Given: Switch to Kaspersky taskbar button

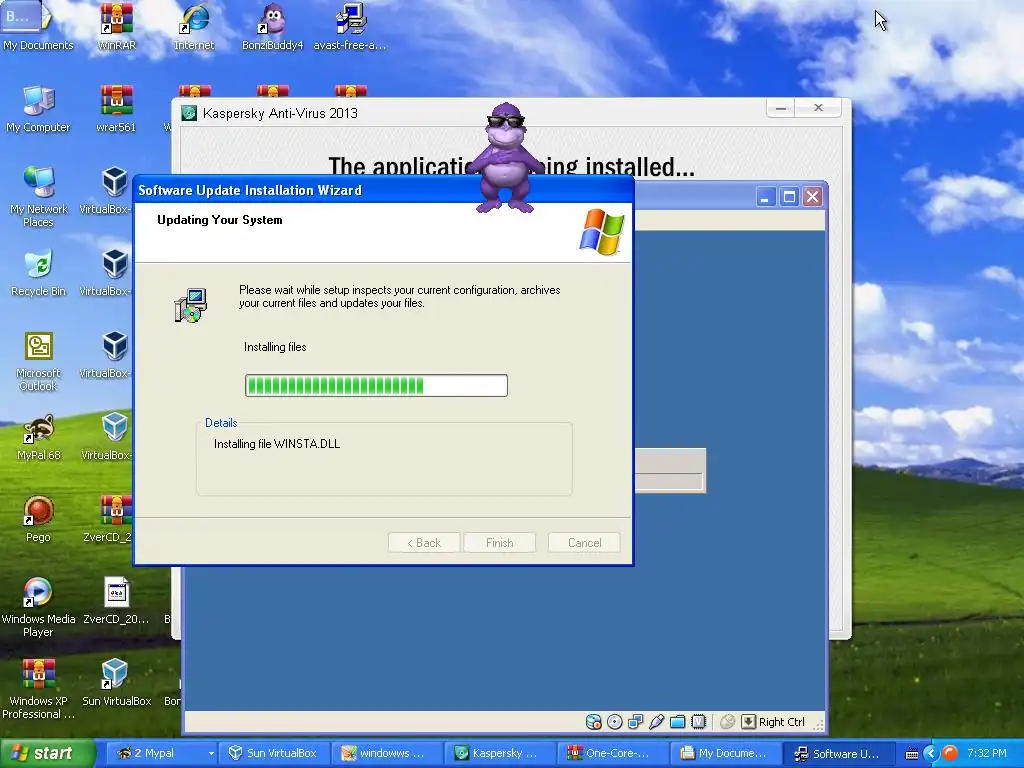Looking at the screenshot, I should click(x=500, y=753).
